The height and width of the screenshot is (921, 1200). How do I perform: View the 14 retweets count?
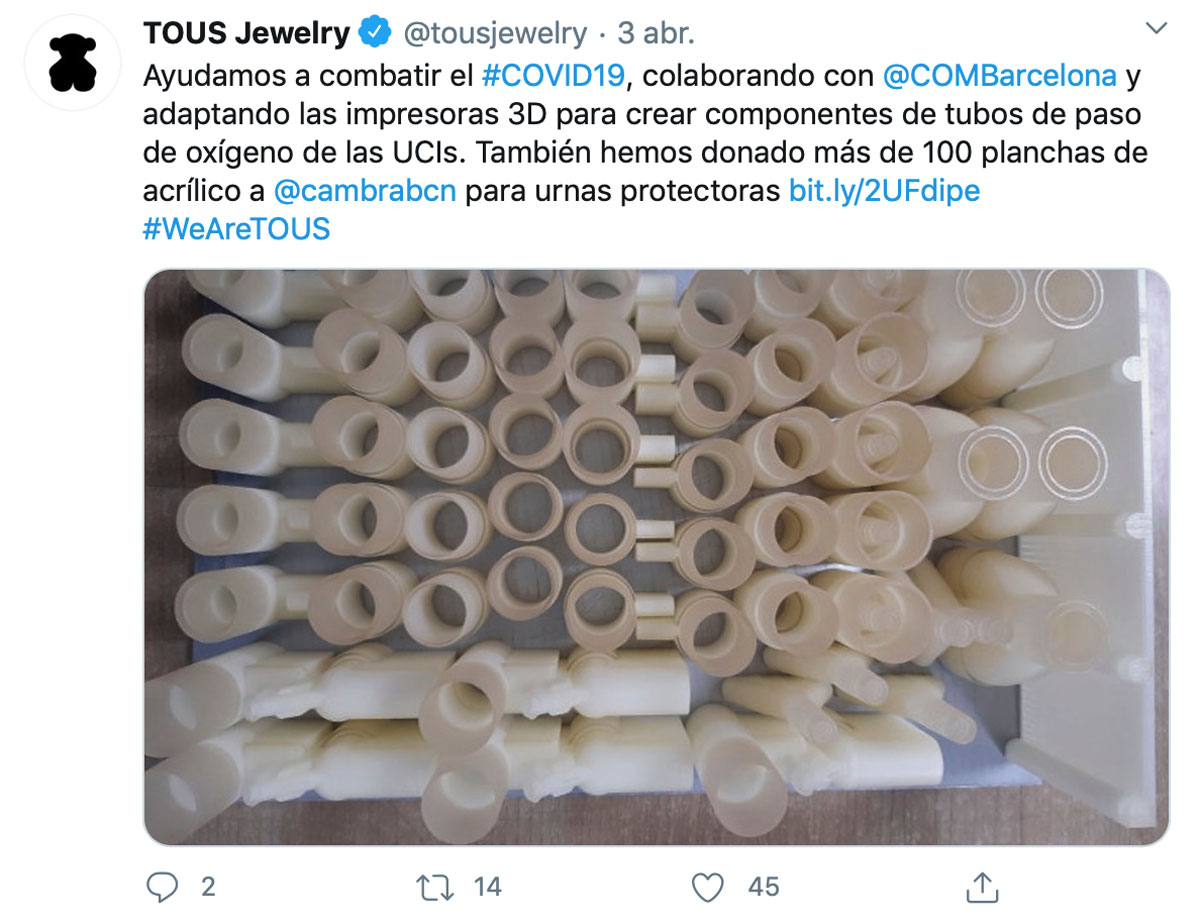click(487, 886)
